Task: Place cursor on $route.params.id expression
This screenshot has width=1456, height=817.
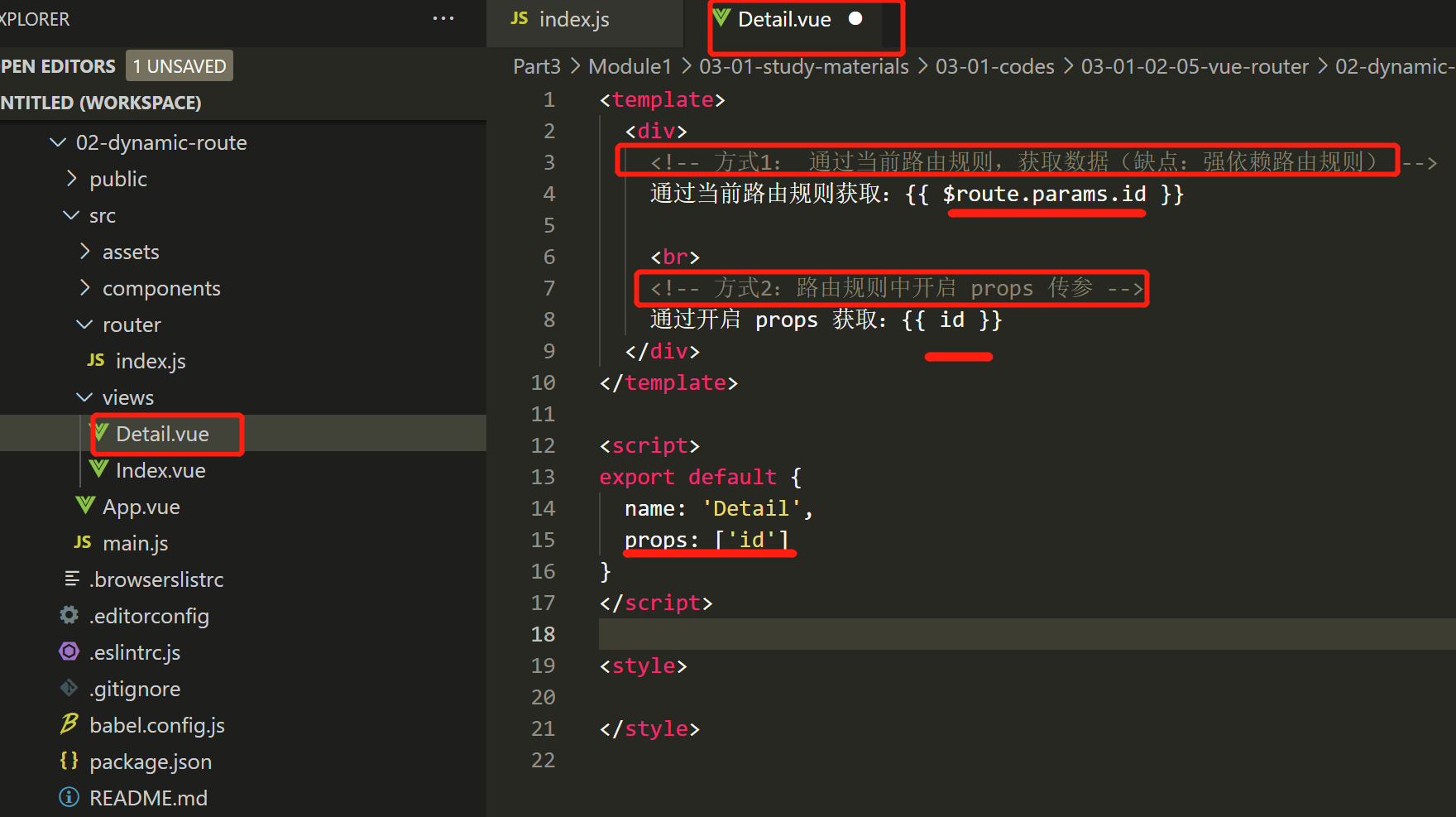Action: (x=1045, y=194)
